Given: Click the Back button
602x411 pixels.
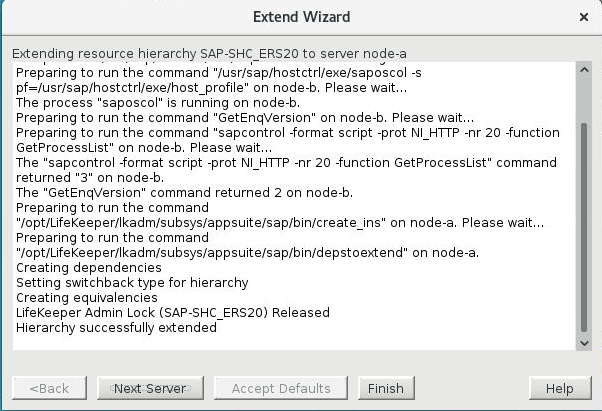Looking at the screenshot, I should [49, 388].
